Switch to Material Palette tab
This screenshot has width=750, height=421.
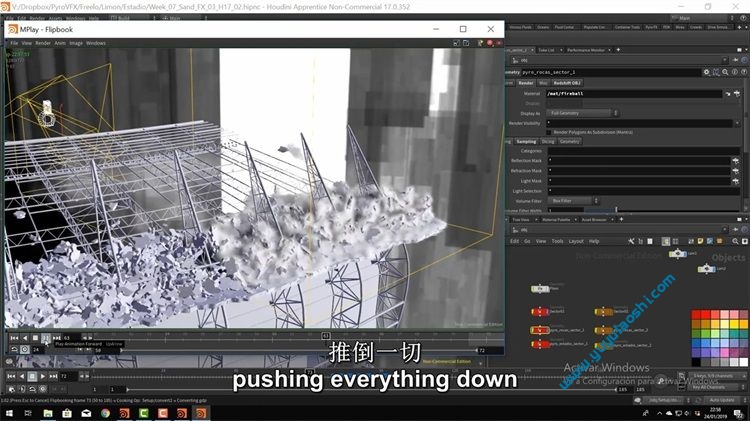point(556,220)
